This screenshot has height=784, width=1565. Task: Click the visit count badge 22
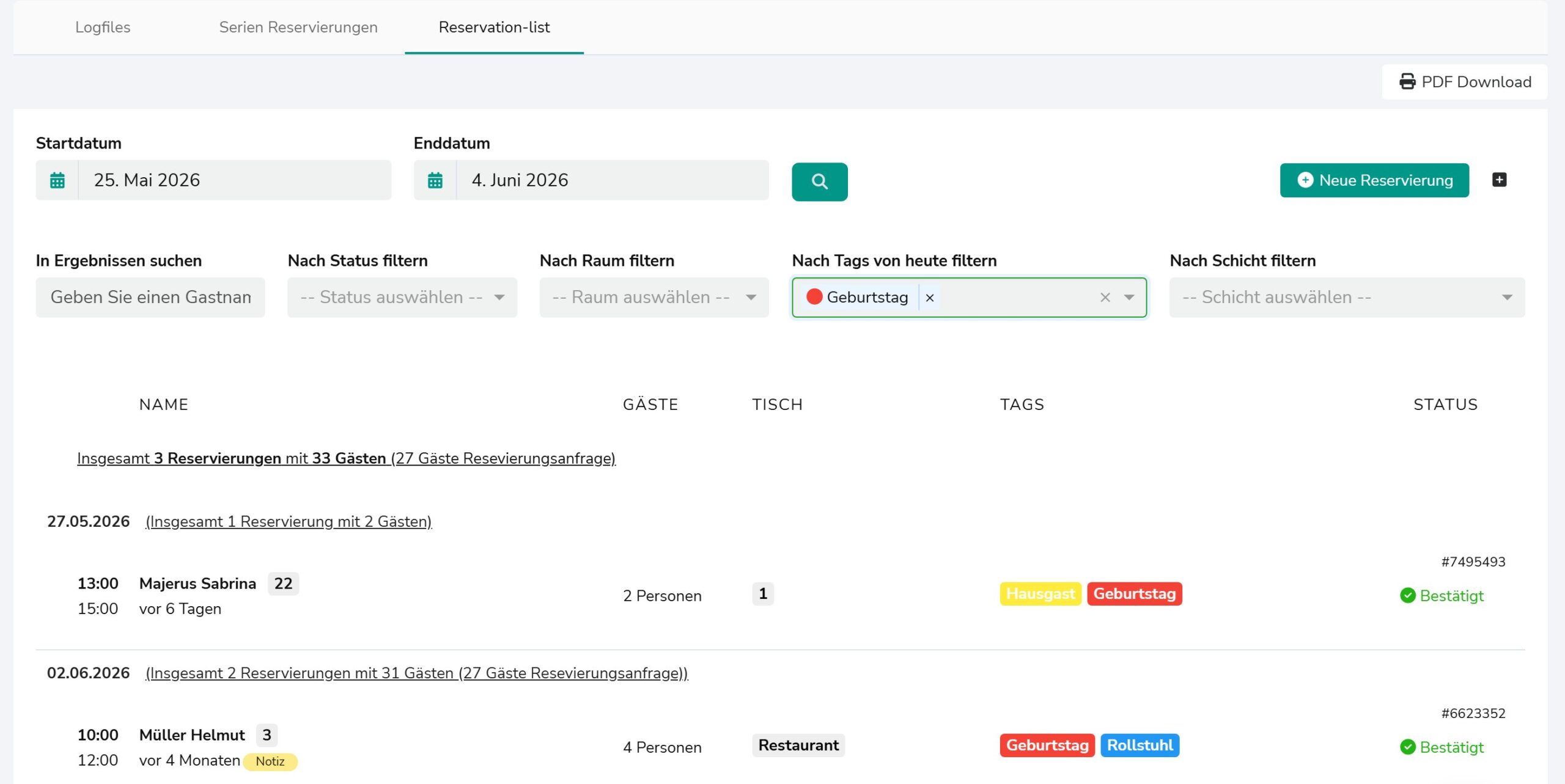283,584
